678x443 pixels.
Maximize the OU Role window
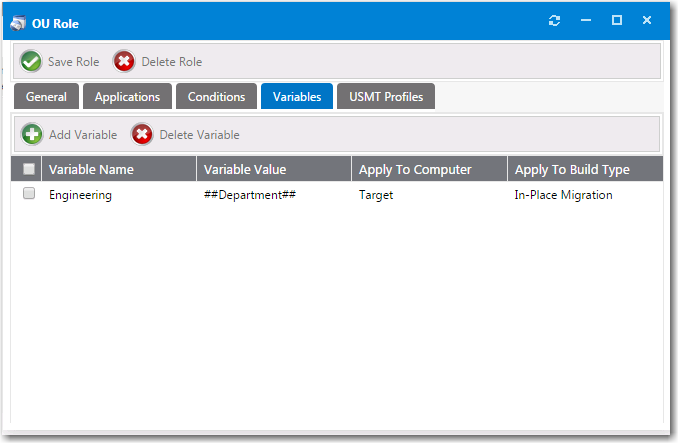click(x=617, y=21)
